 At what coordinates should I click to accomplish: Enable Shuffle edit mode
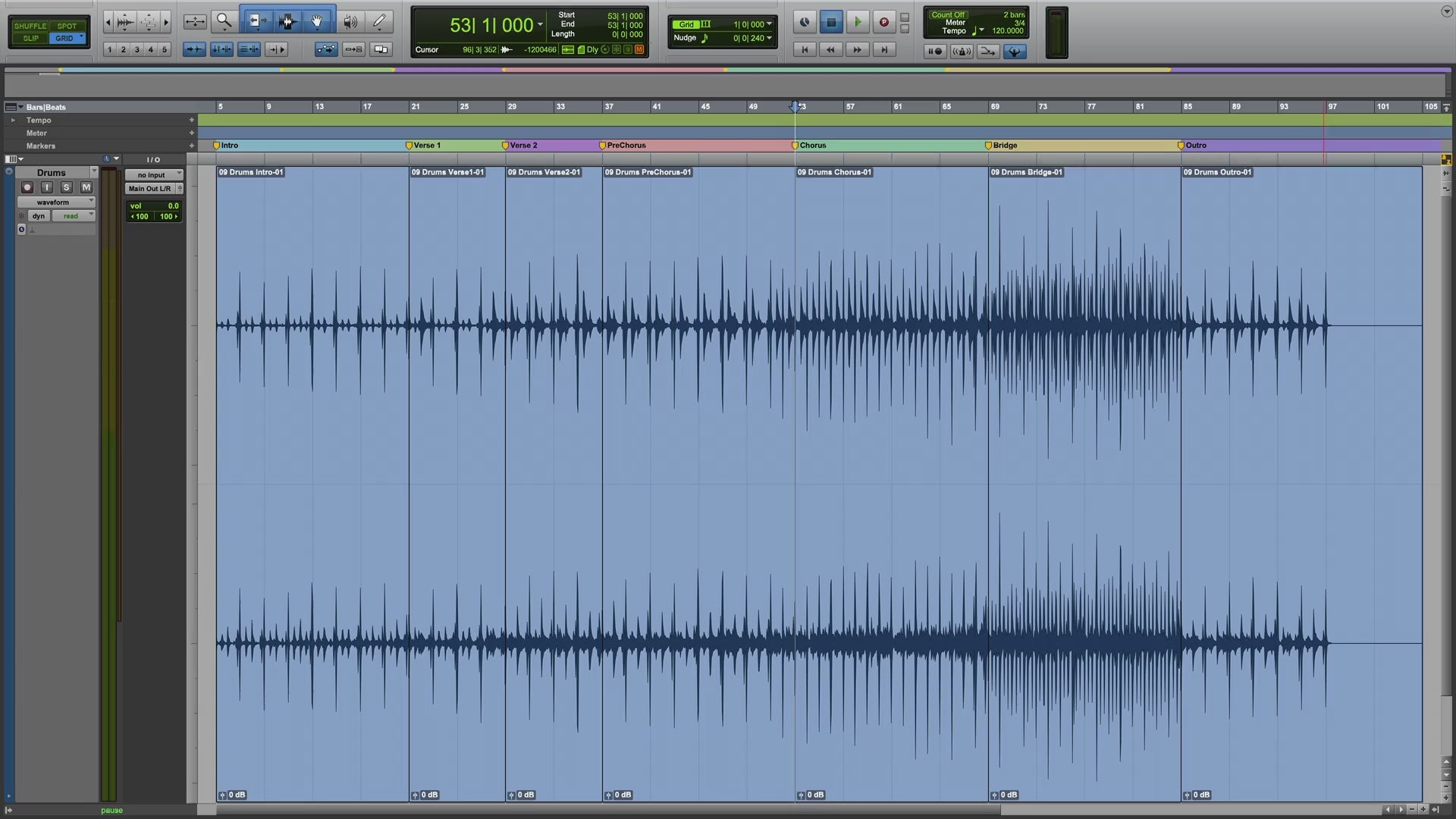click(x=30, y=26)
